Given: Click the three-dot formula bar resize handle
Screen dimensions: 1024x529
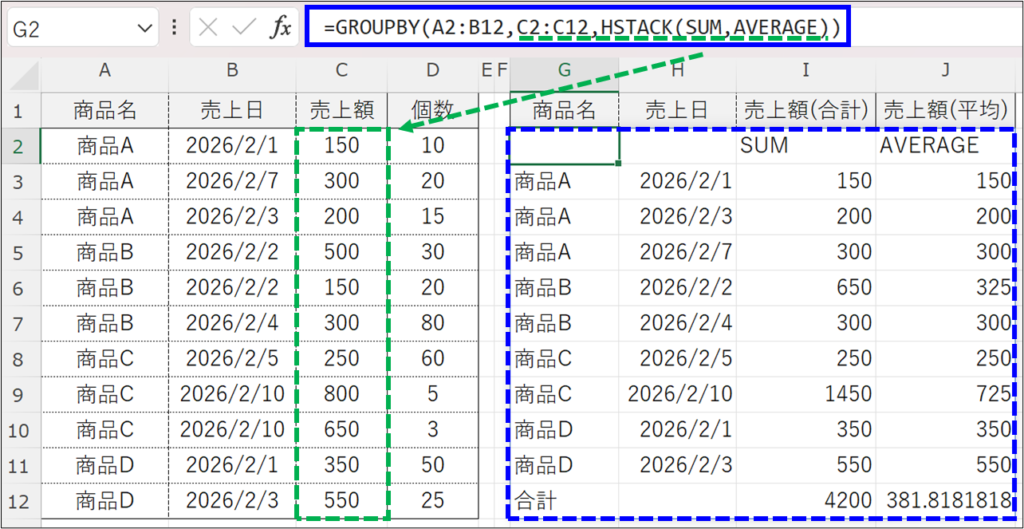Looking at the screenshot, I should click(x=174, y=28).
